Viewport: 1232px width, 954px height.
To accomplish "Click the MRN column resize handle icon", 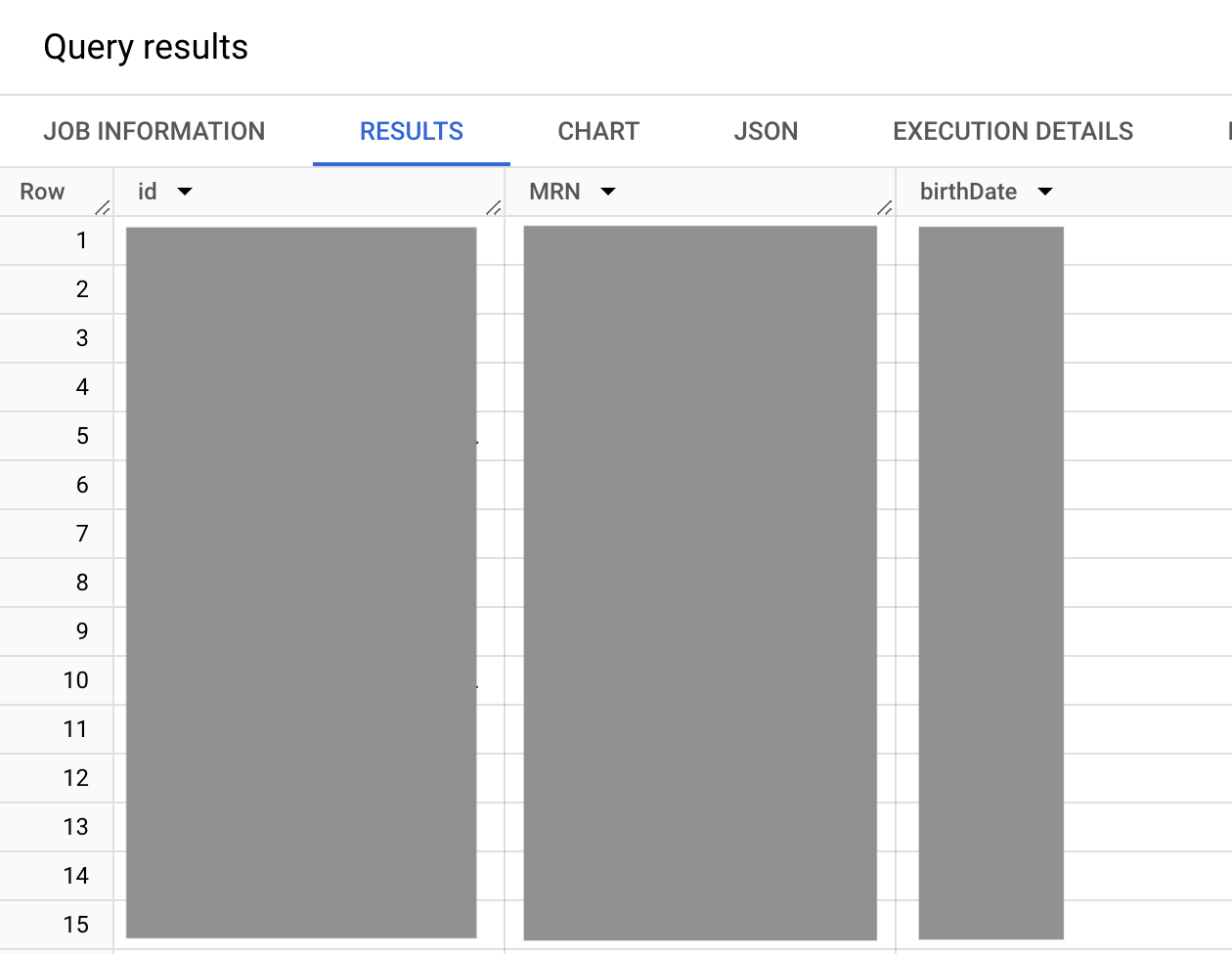I will coord(885,207).
